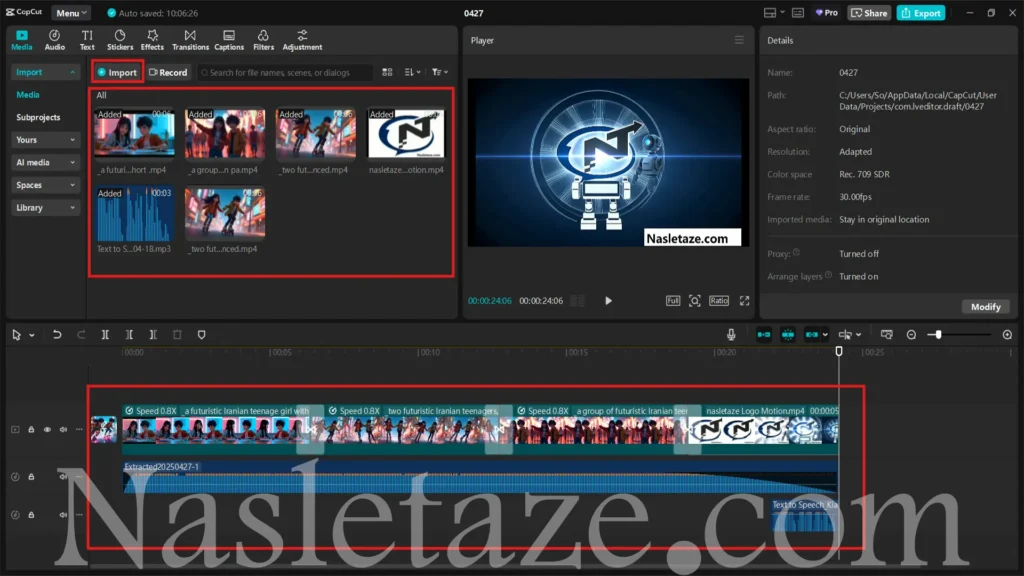Lock the Extracted audio track
This screenshot has width=1024, height=576.
coord(31,477)
